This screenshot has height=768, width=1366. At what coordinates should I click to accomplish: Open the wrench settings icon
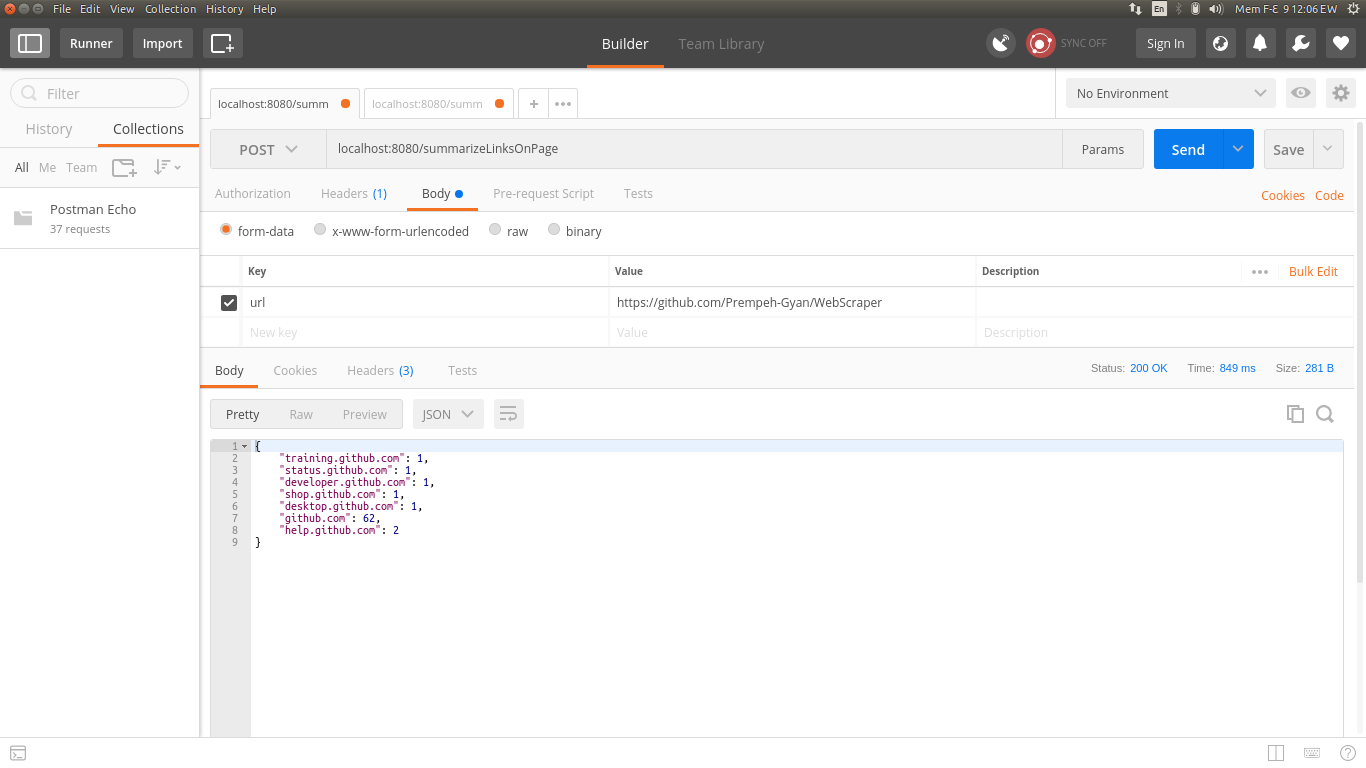pyautogui.click(x=1300, y=43)
